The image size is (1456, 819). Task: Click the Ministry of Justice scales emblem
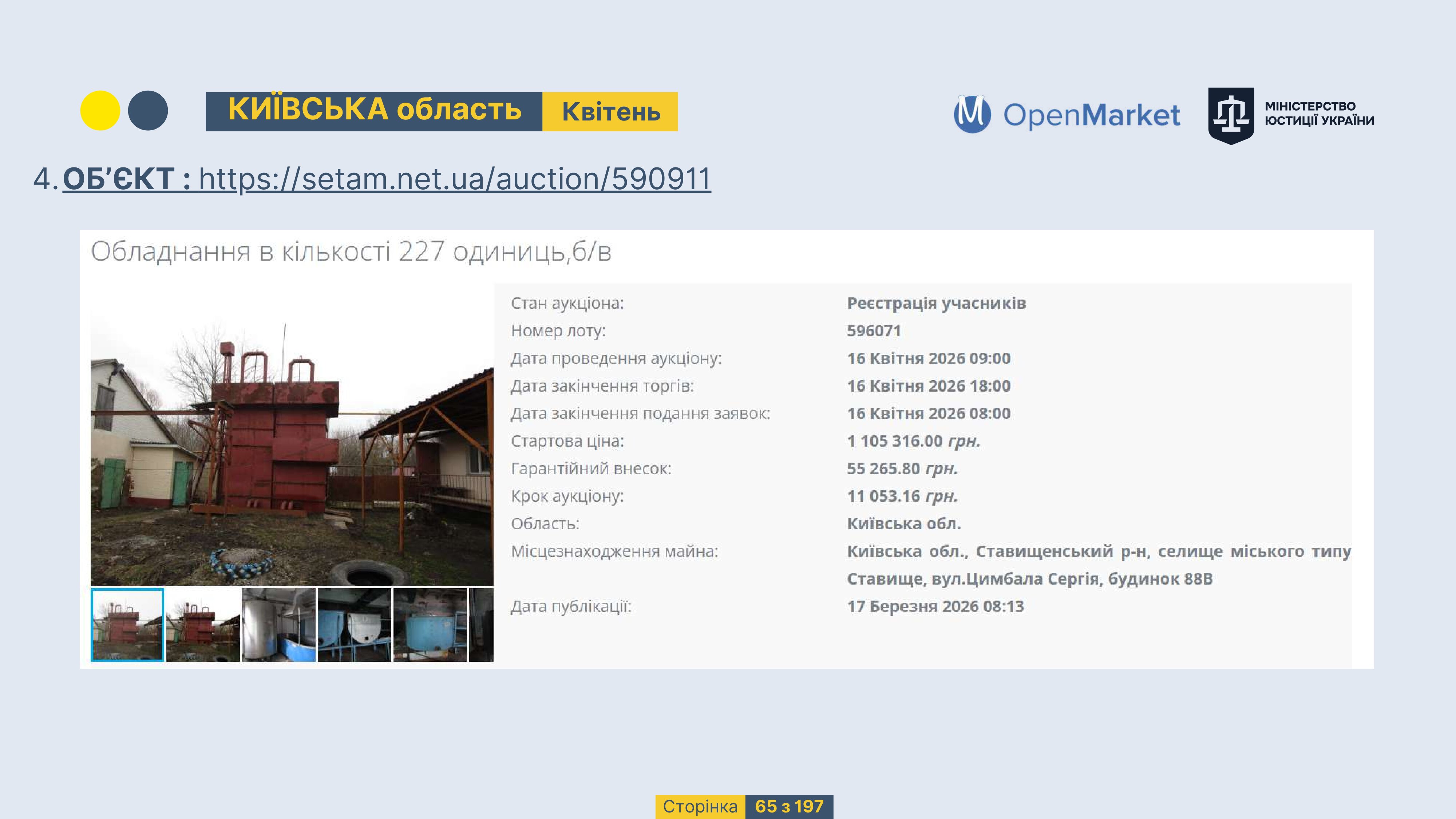point(1230,115)
